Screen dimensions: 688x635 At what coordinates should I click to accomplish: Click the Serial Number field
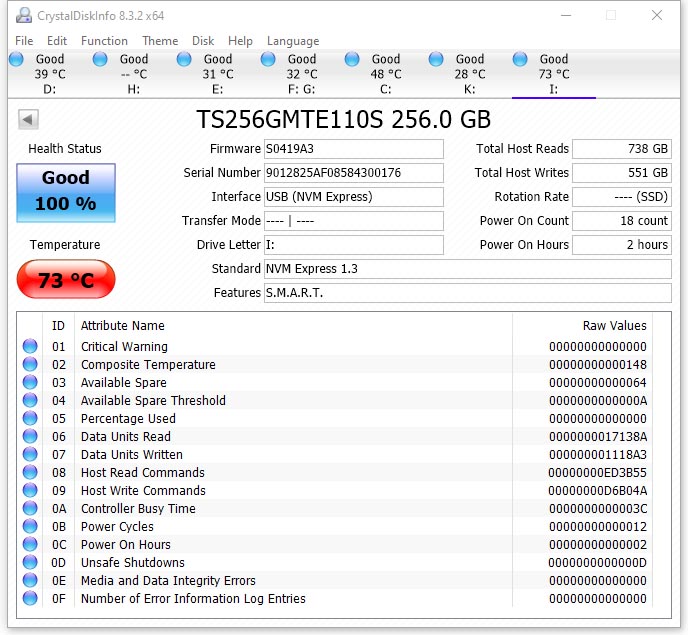[x=354, y=173]
